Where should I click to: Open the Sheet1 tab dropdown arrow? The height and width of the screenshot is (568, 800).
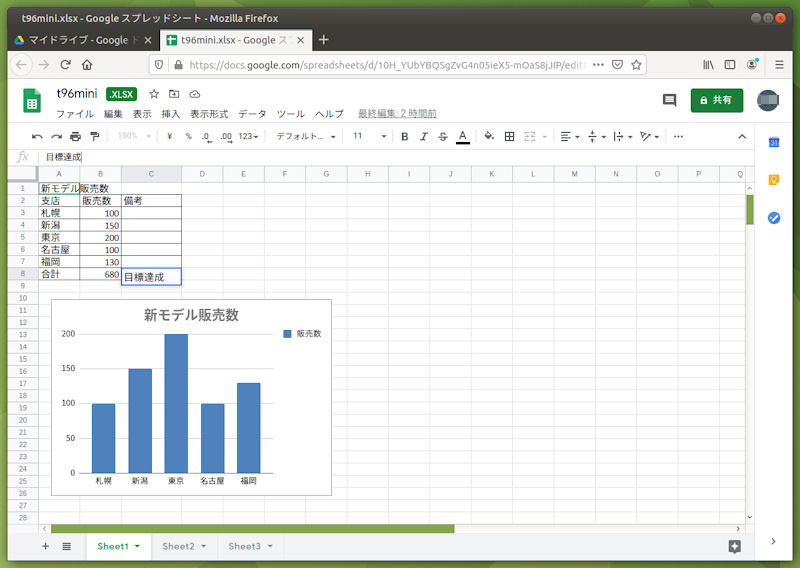click(137, 546)
